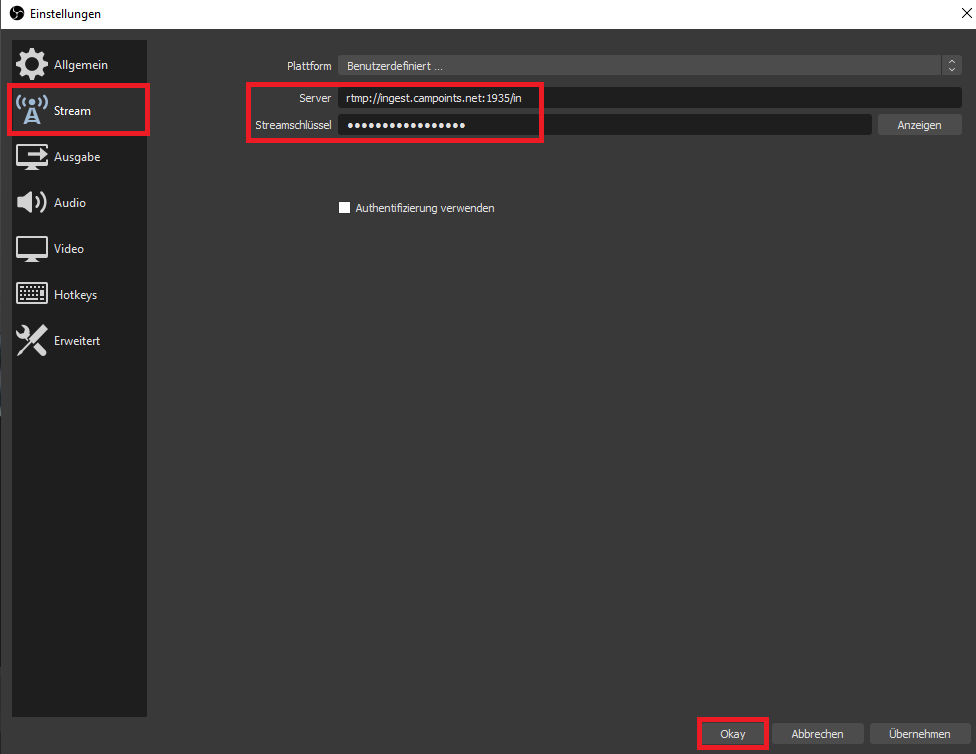Select the Audio settings tab
The height and width of the screenshot is (754, 976).
click(x=80, y=202)
